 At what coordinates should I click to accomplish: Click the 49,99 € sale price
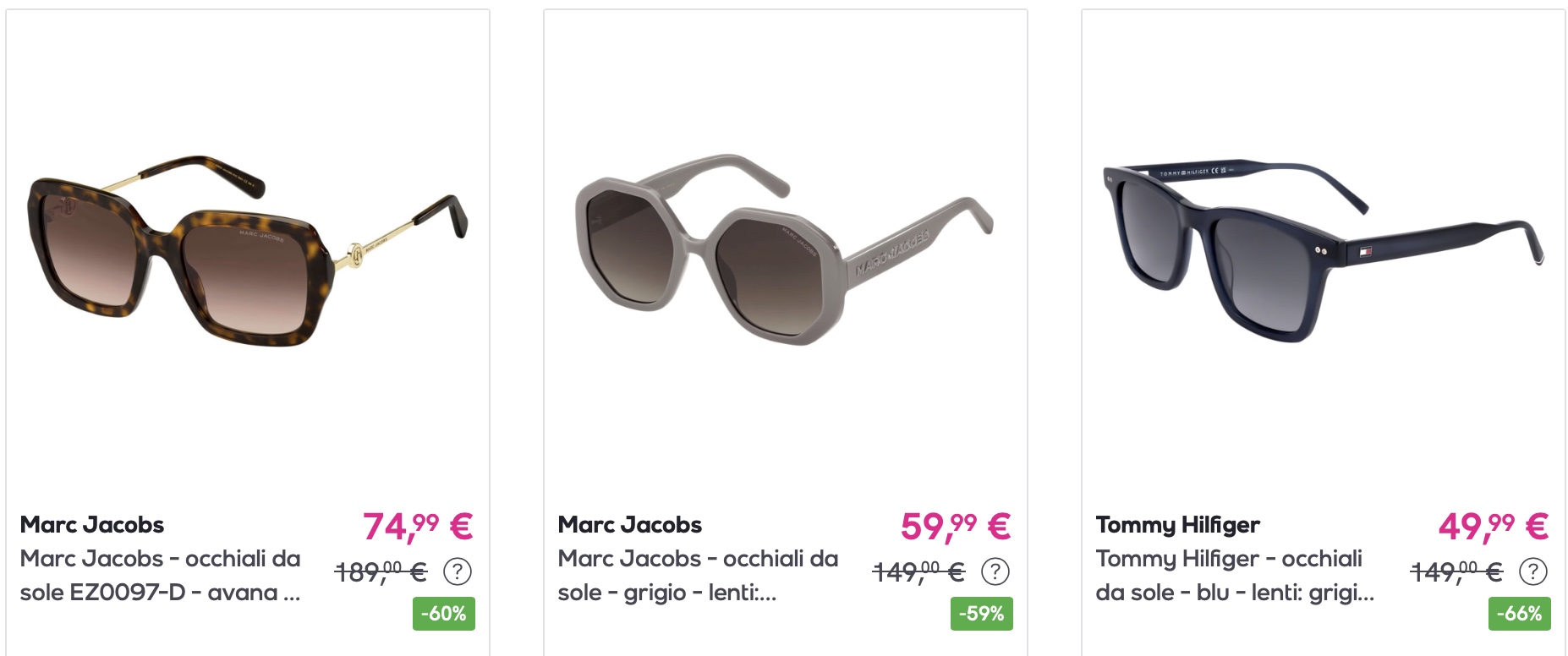click(x=1494, y=527)
